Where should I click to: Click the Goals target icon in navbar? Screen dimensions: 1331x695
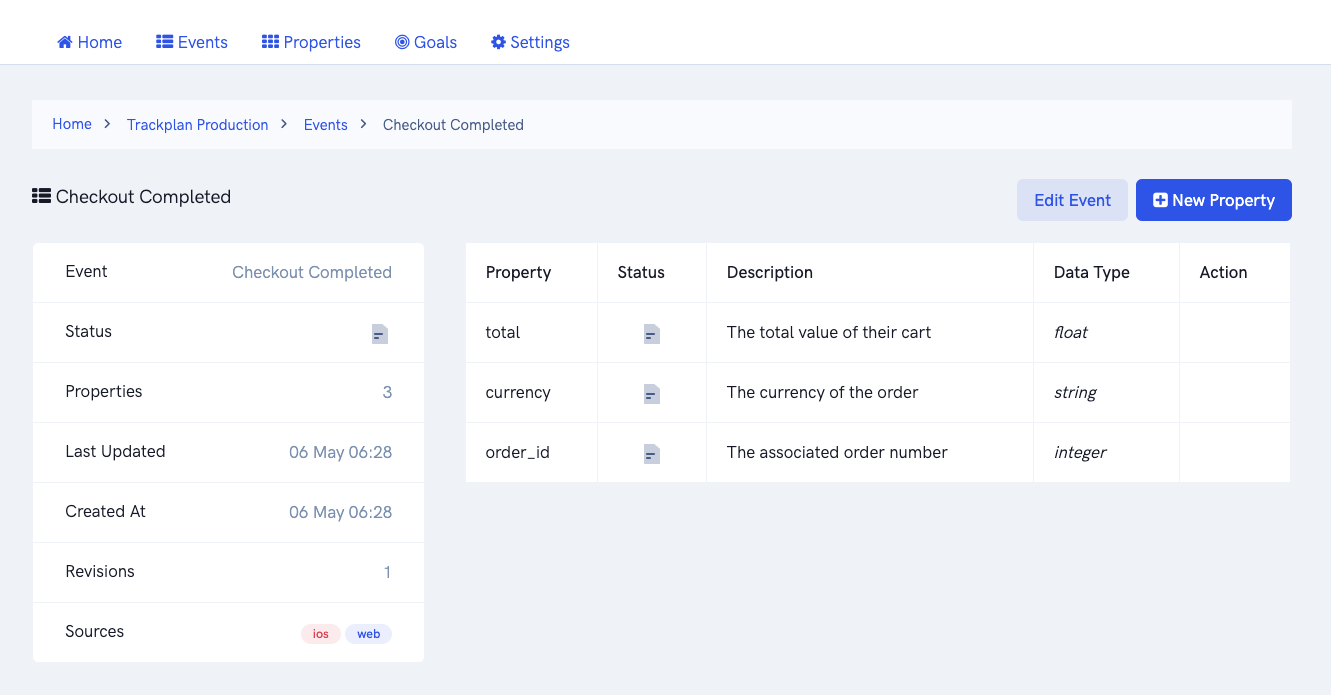click(x=402, y=42)
